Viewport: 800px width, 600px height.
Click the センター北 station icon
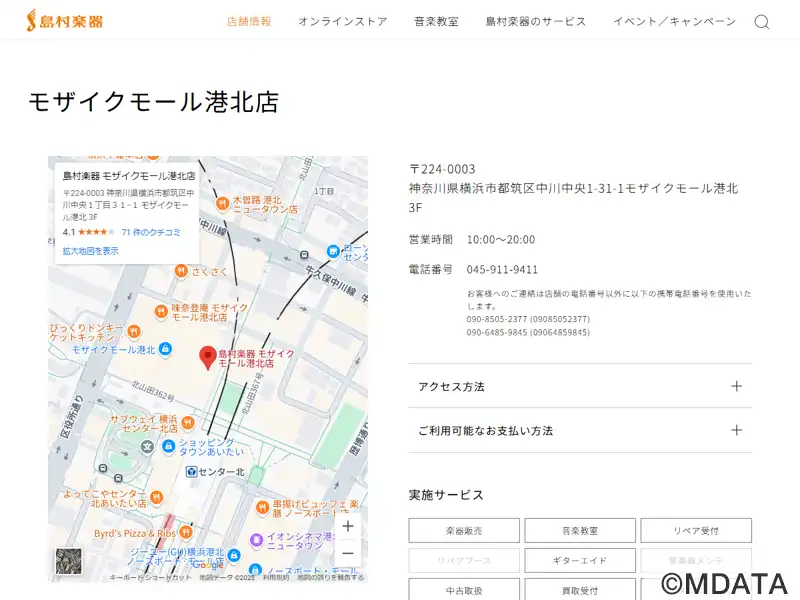pyautogui.click(x=192, y=472)
